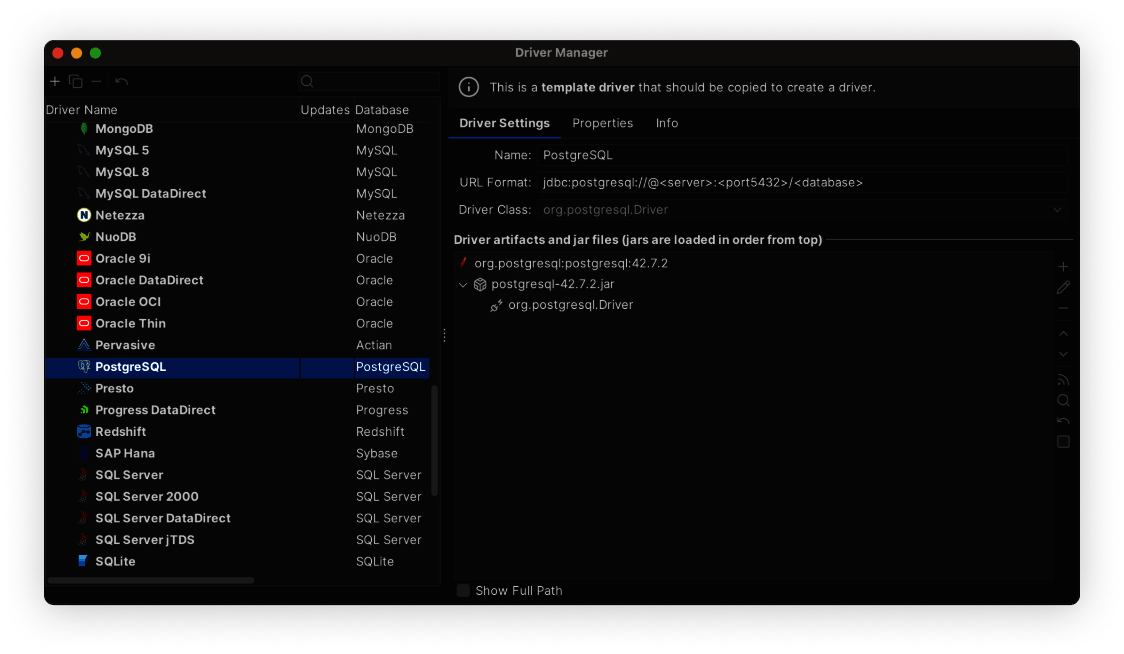Click the driver list vertical scrollbar
The height and width of the screenshot is (654, 1124).
(x=435, y=440)
